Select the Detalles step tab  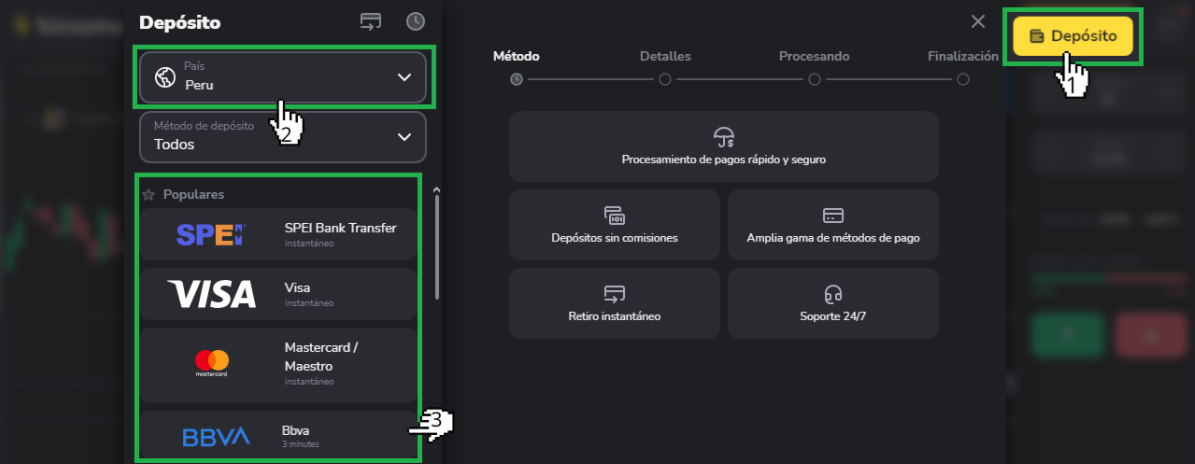[665, 57]
